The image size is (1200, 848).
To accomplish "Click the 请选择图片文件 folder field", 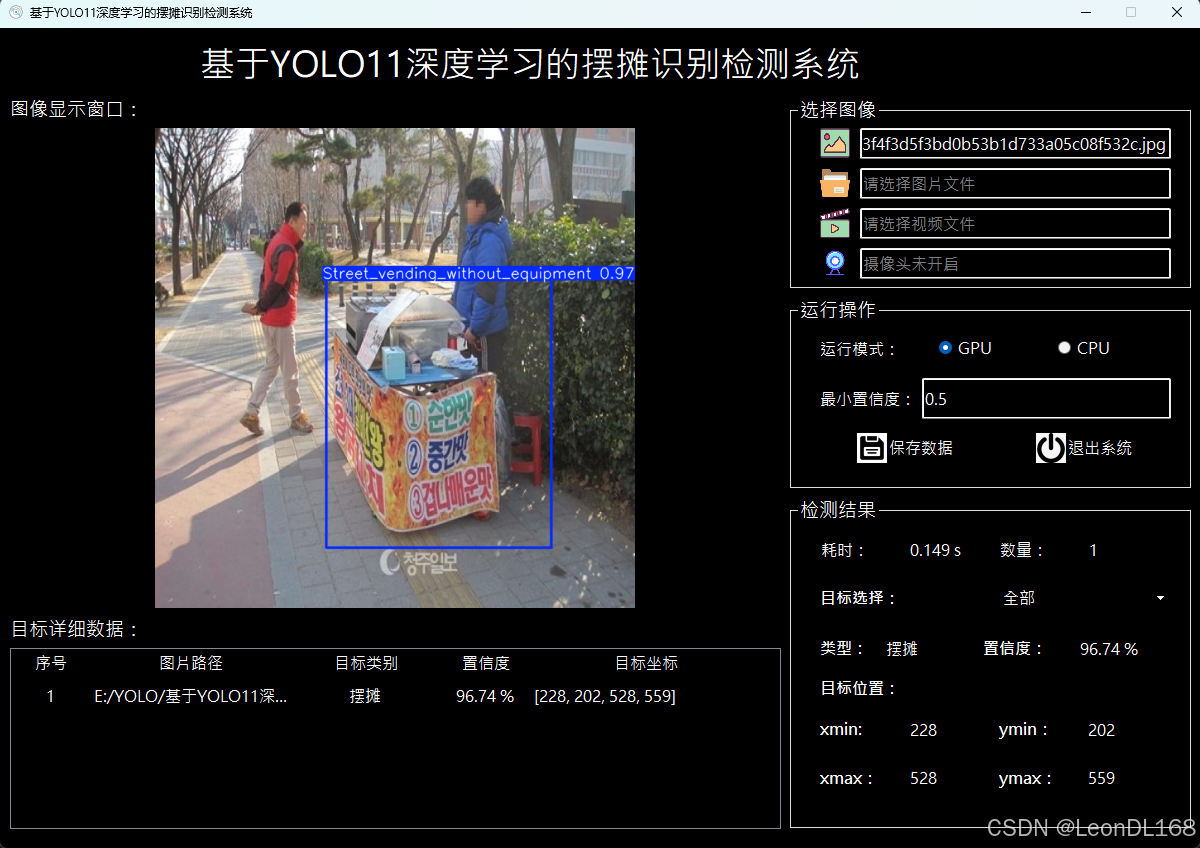I will (x=1015, y=184).
